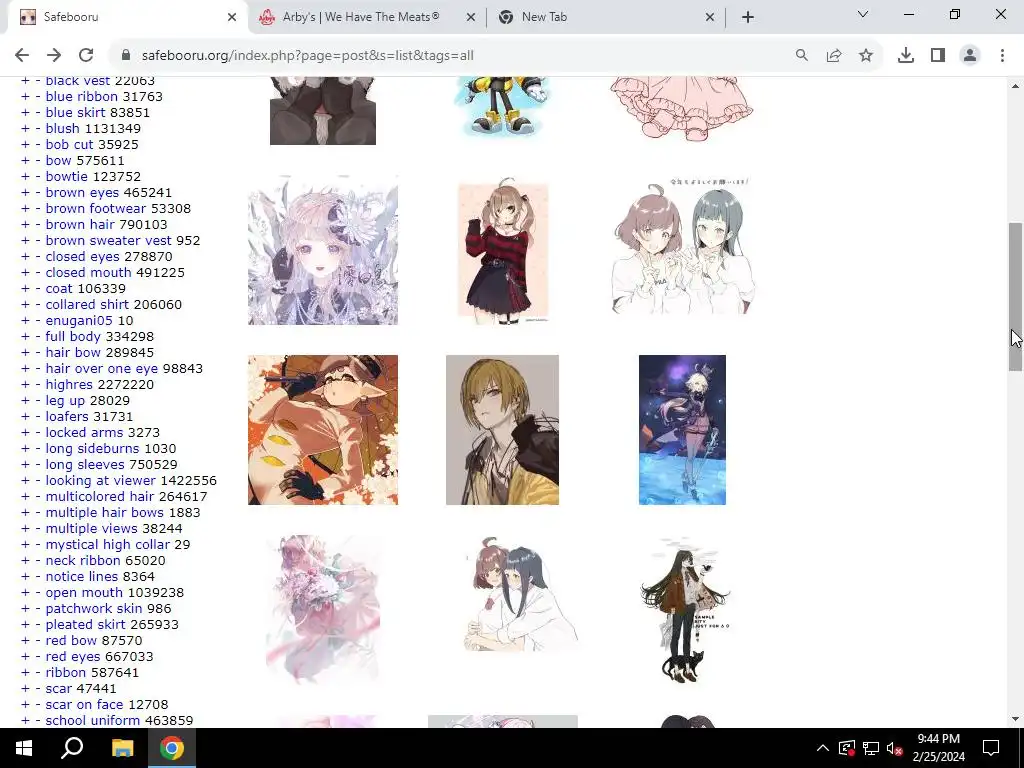Click the scrollbar up arrow
Viewport: 1024px width, 768px height.
click(1016, 86)
